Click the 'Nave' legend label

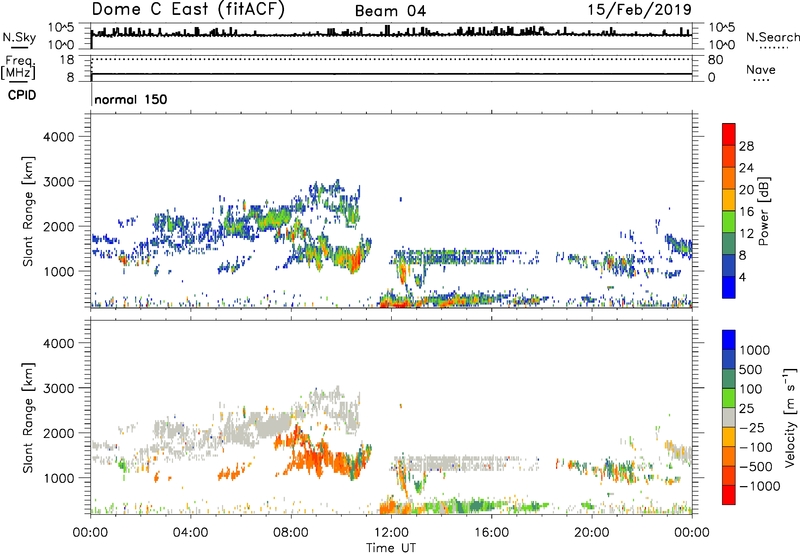761,69
